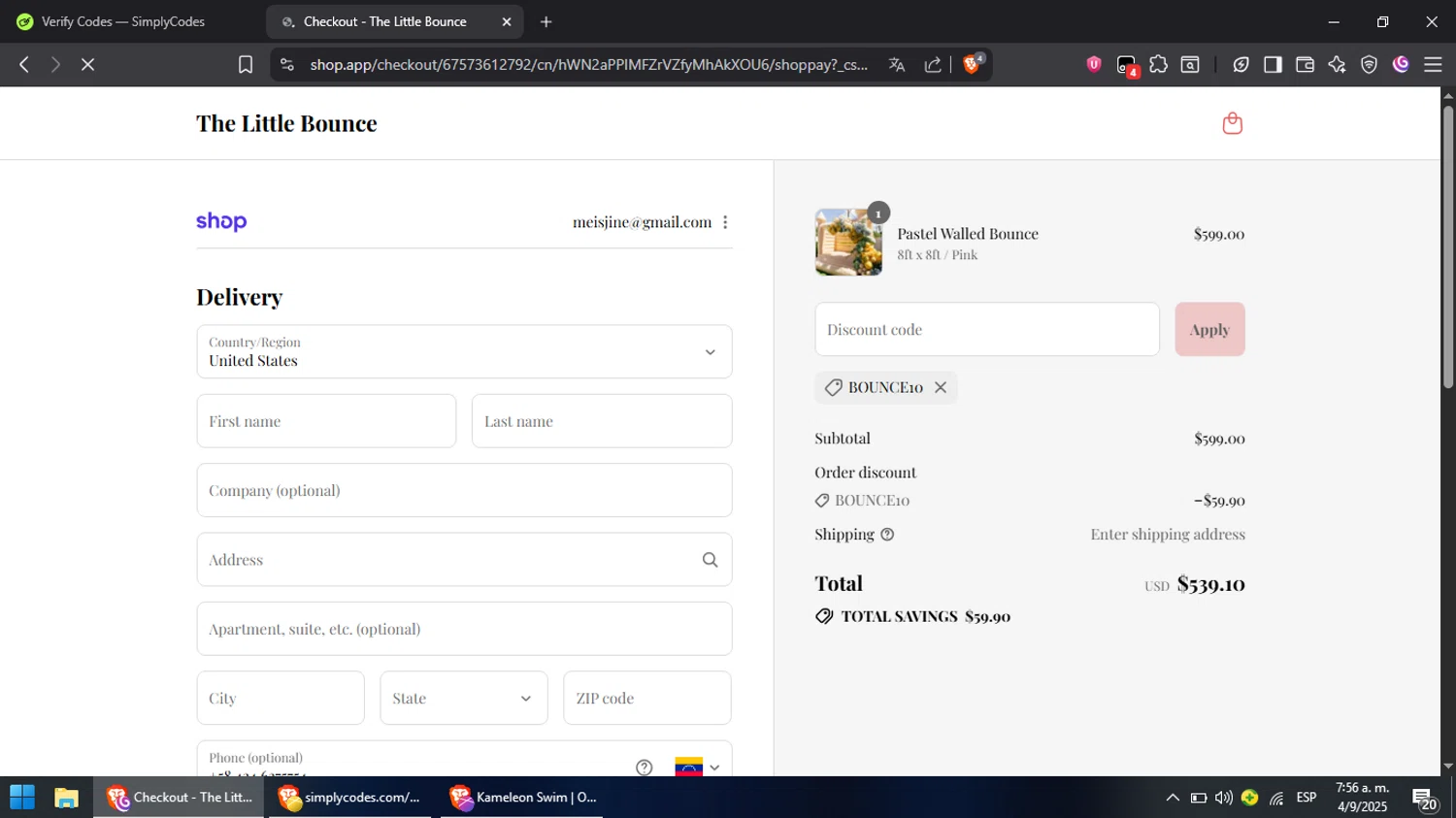Open Brave Shields lion icon
Viewport: 1456px width, 818px height.
pyautogui.click(x=972, y=64)
